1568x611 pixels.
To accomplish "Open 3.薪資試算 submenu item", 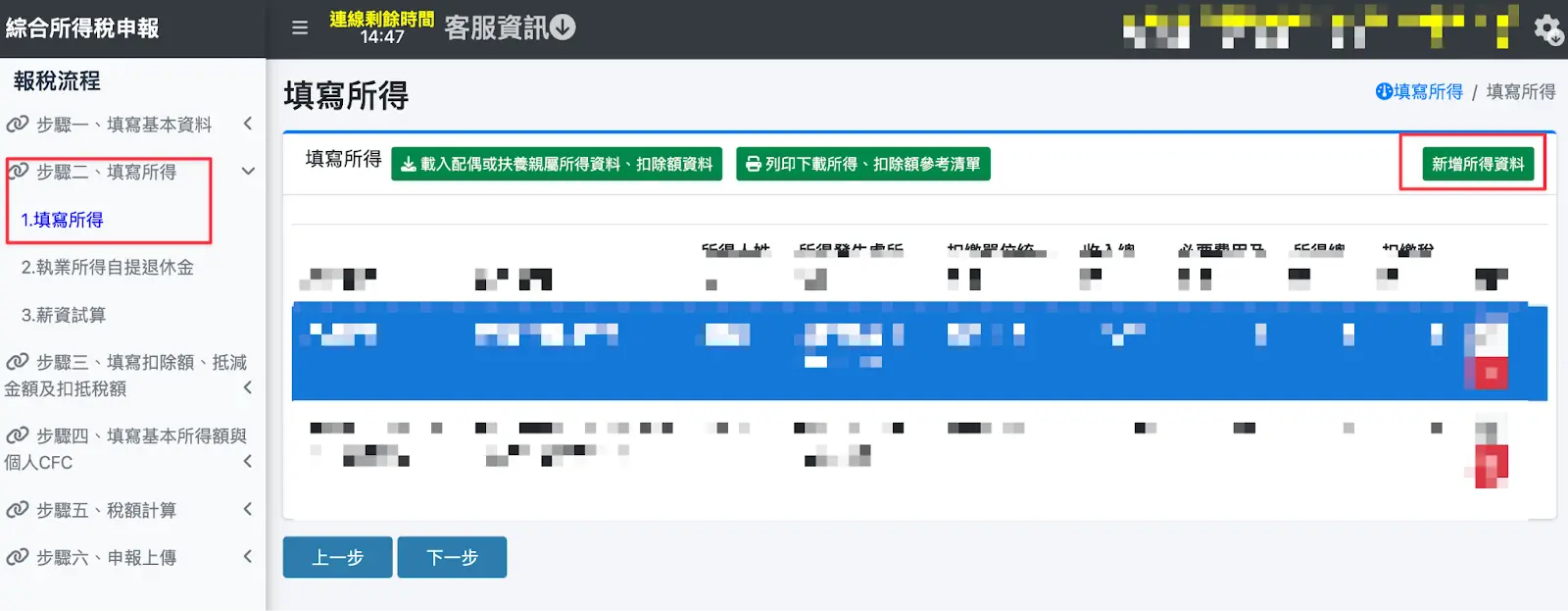I will click(x=64, y=315).
